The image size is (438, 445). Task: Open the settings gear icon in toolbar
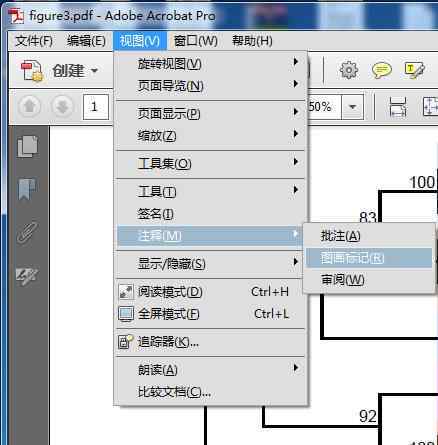(x=349, y=70)
